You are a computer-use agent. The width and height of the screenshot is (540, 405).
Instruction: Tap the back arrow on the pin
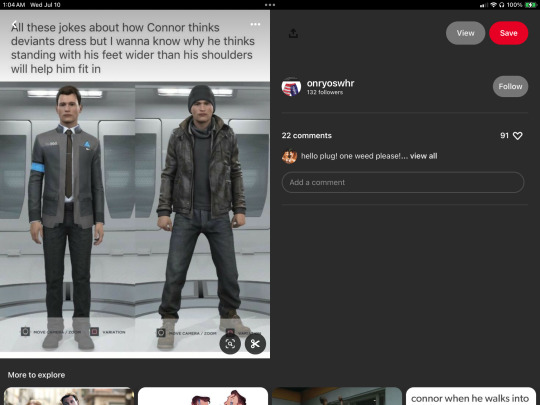click(x=14, y=24)
